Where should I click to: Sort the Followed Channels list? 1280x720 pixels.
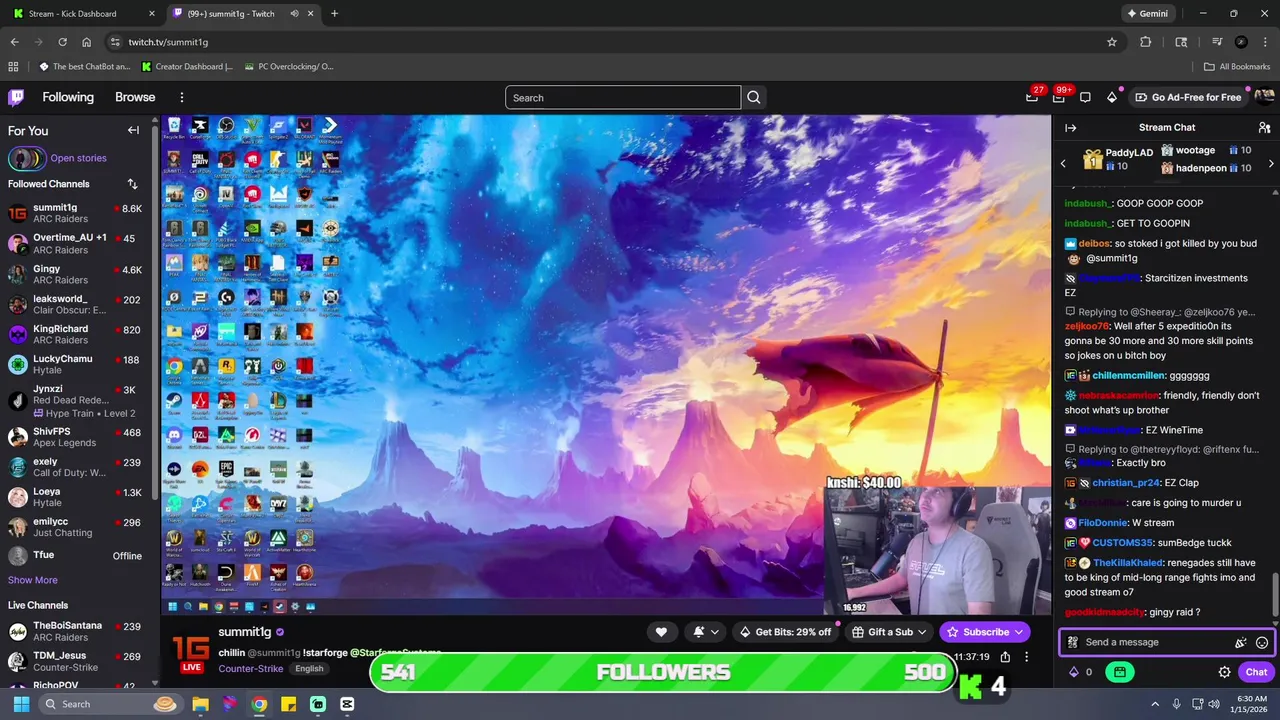tap(132, 184)
